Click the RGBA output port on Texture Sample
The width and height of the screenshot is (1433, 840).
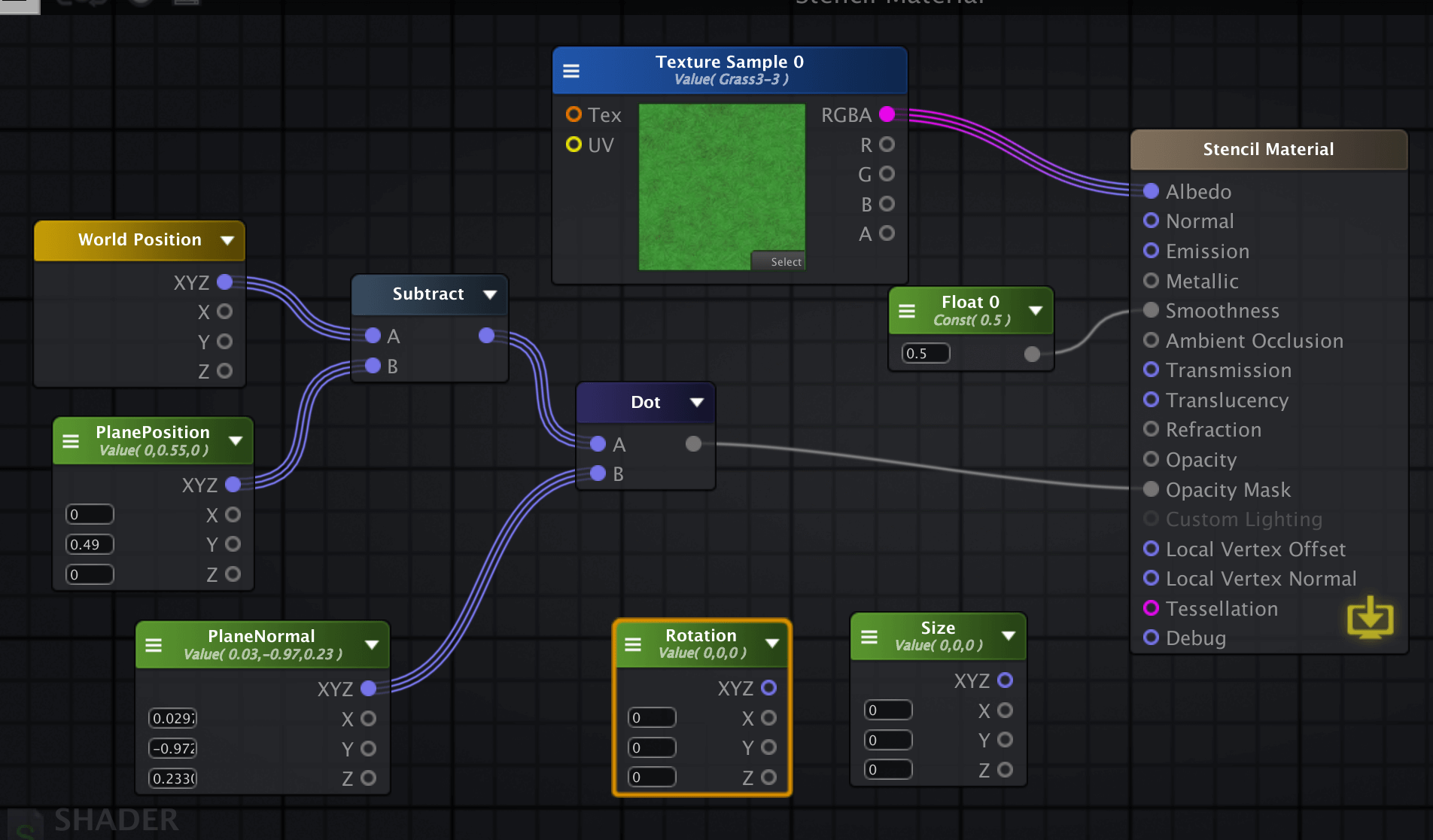(887, 114)
